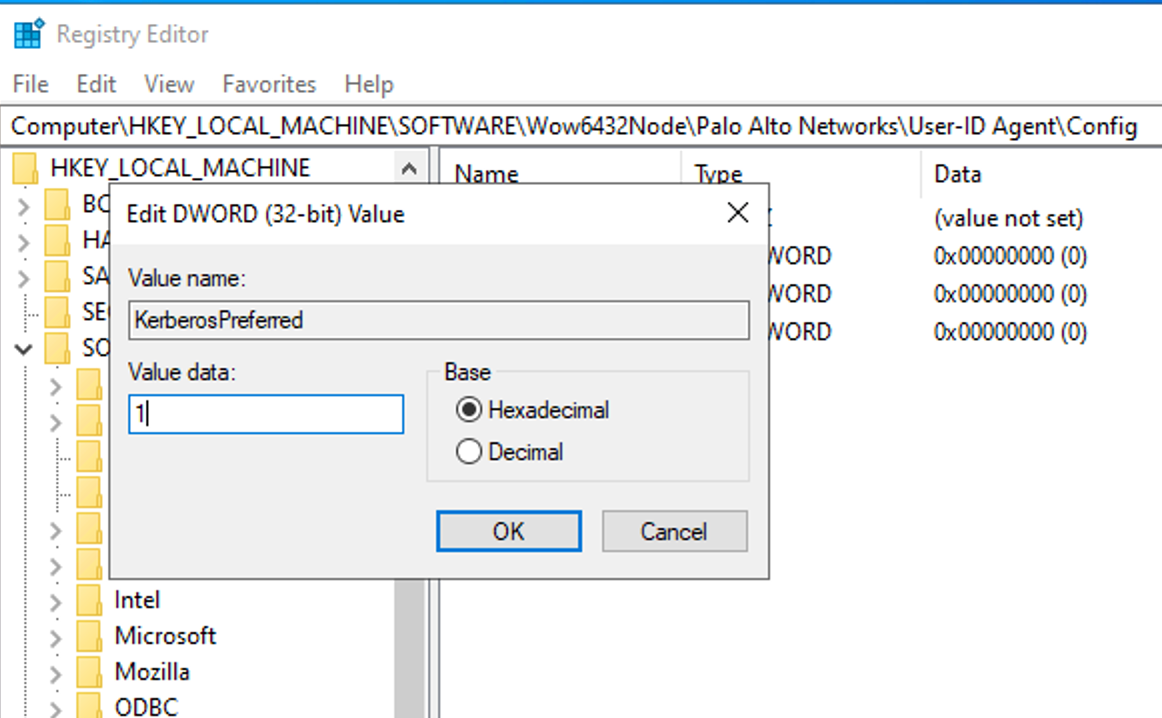The image size is (1162, 718).
Task: Click the HKEY_LOCAL_MACHINE folder icon
Action: point(24,166)
